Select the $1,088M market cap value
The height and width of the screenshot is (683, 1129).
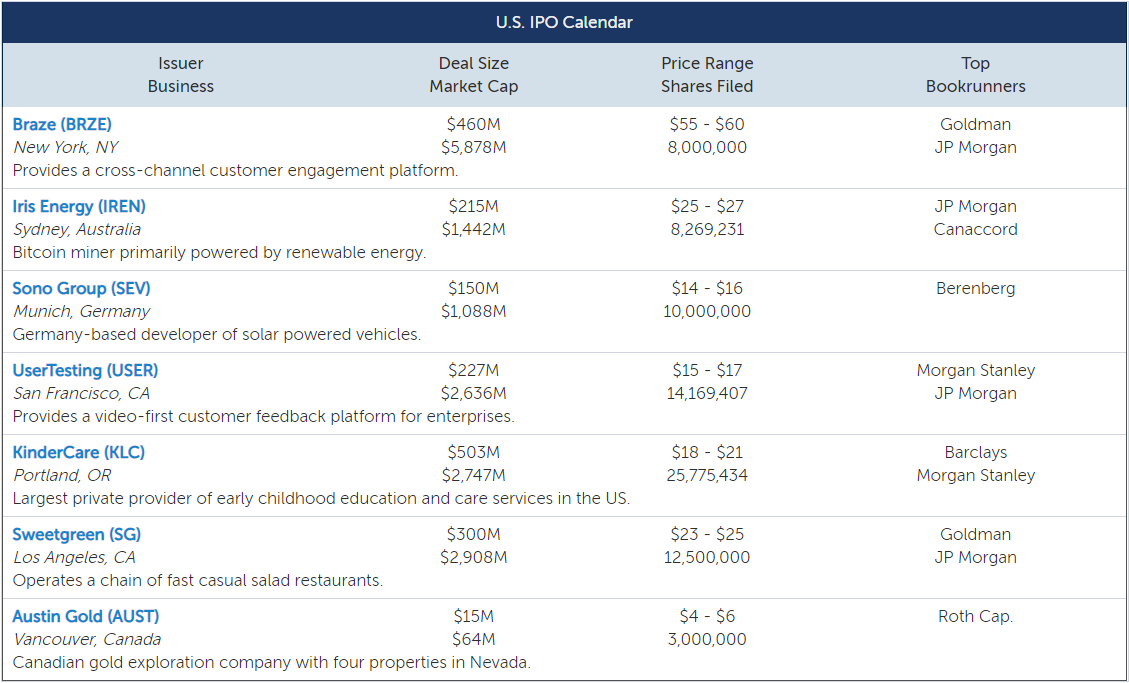(474, 312)
